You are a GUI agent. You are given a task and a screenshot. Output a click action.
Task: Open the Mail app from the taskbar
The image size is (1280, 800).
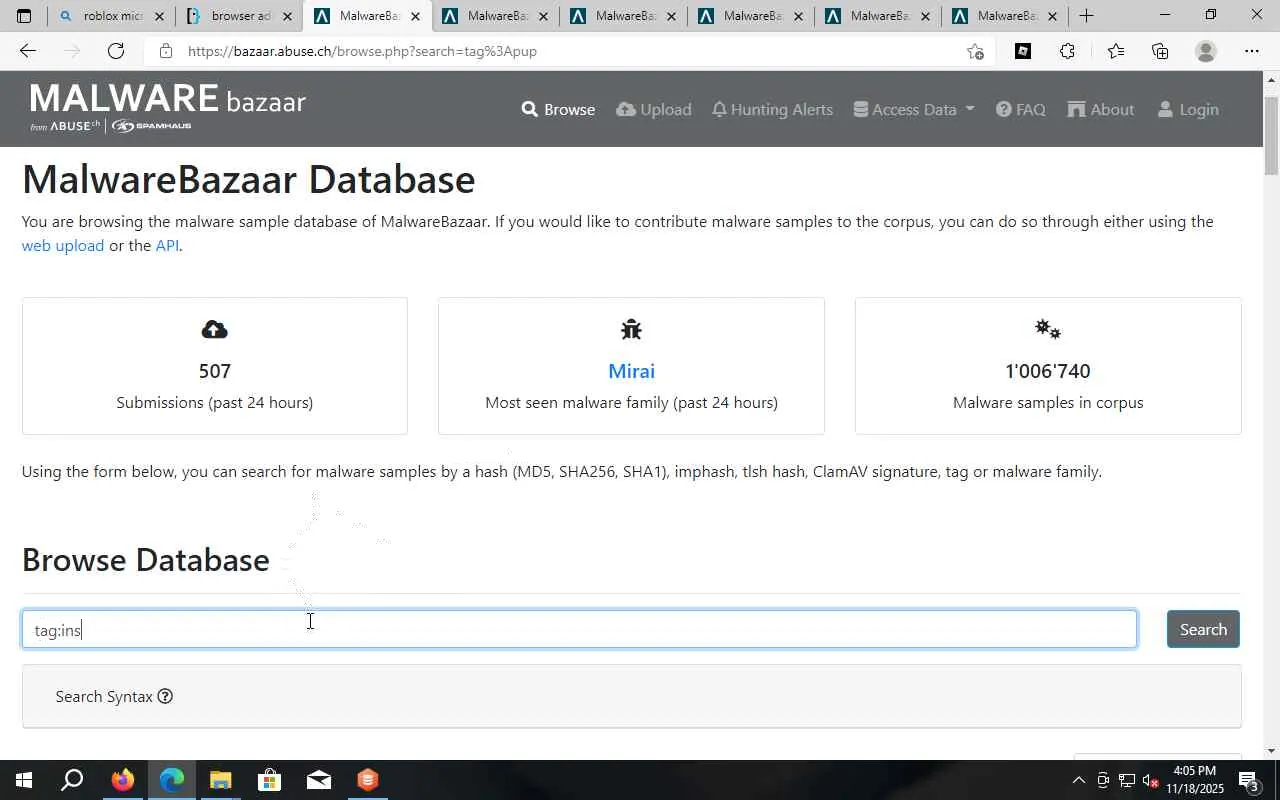(x=318, y=780)
